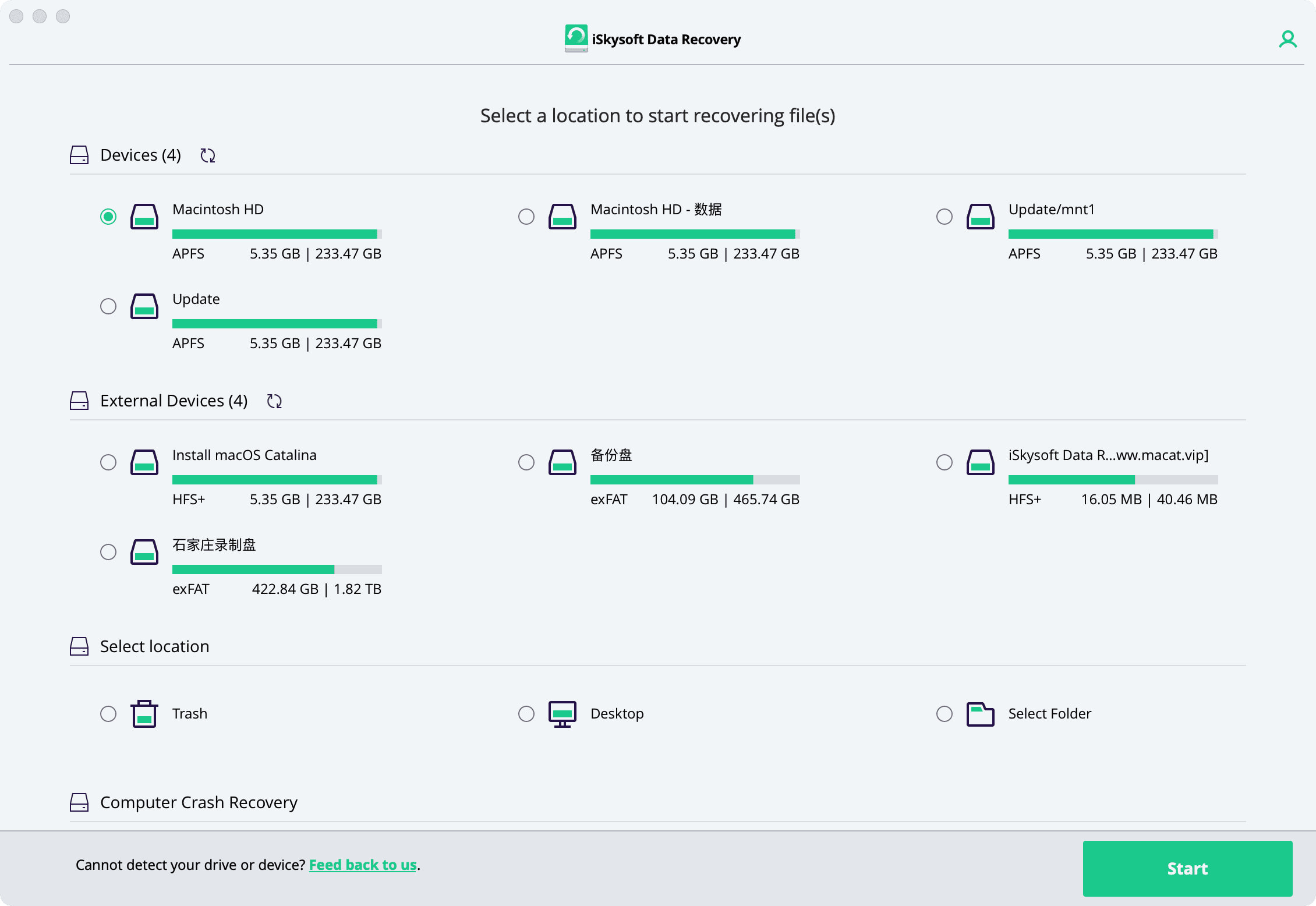Click the Select location section header

click(154, 646)
